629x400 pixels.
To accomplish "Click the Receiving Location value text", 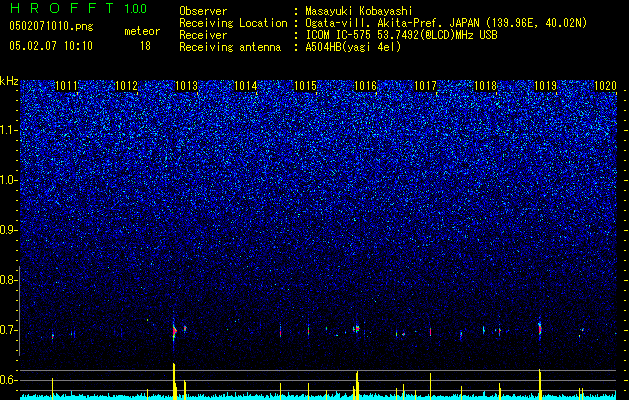I will coord(446,23).
